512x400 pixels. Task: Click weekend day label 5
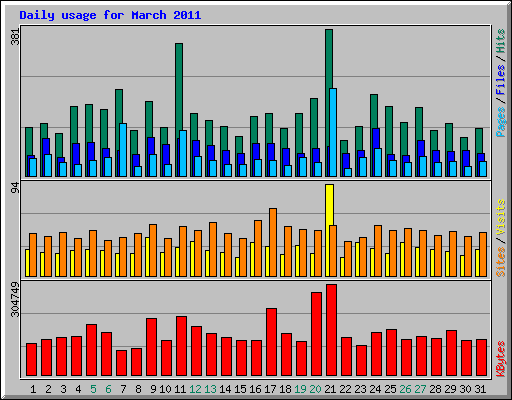pos(93,389)
